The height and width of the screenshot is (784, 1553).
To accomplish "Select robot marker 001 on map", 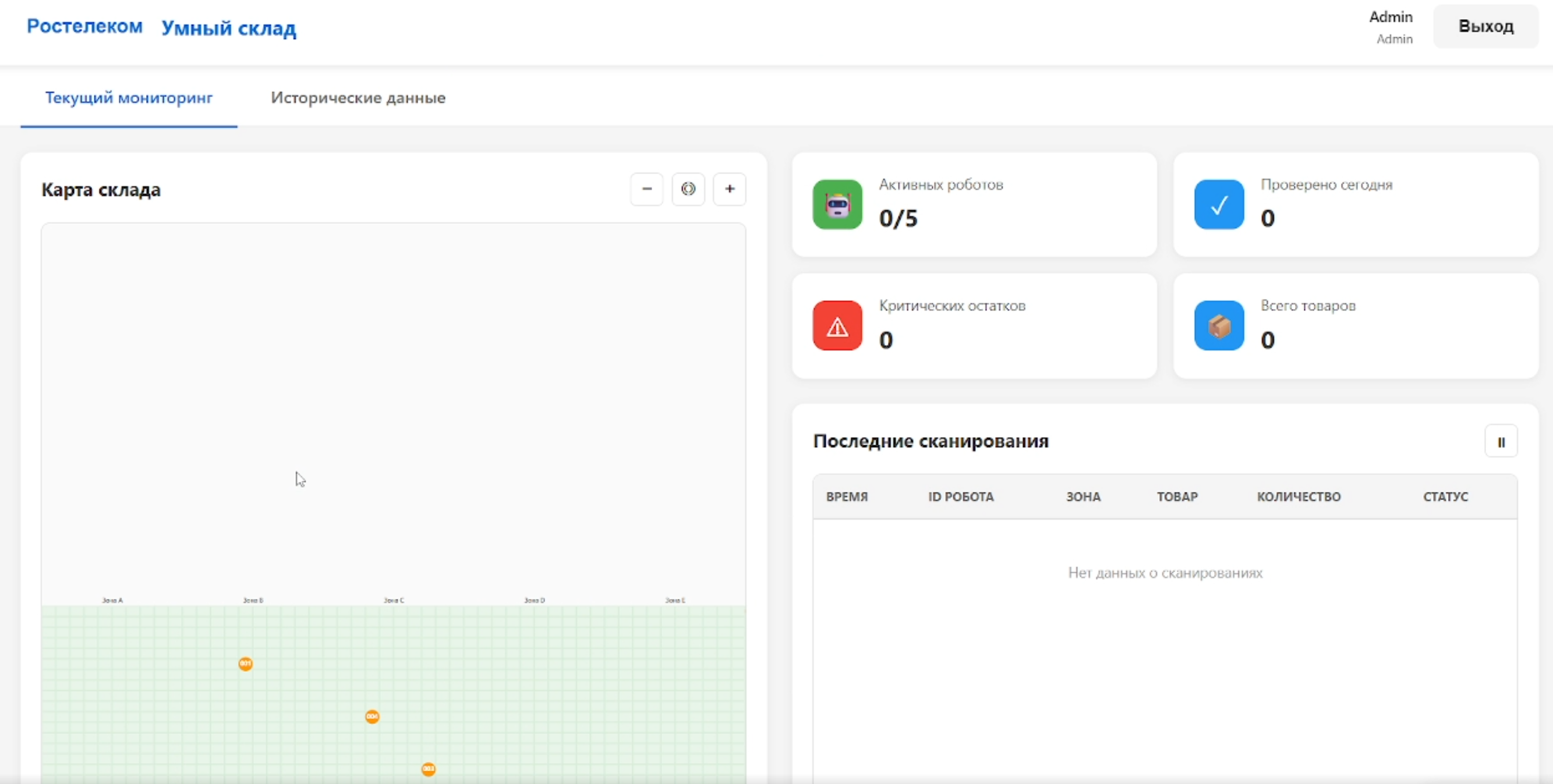I will pos(245,664).
